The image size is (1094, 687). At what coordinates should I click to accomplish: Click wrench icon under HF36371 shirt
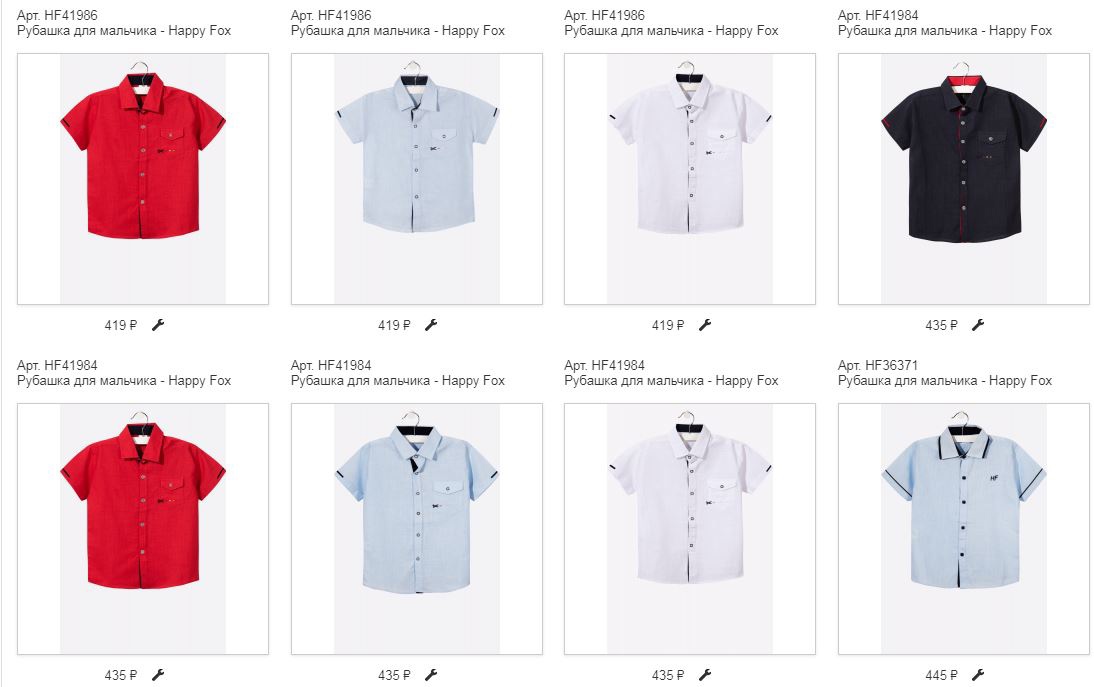pyautogui.click(x=978, y=674)
